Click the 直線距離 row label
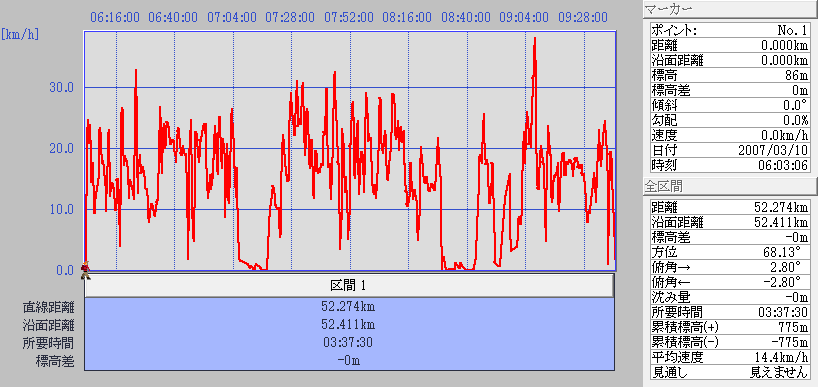Screen dimensions: 818x387 pos(48,307)
